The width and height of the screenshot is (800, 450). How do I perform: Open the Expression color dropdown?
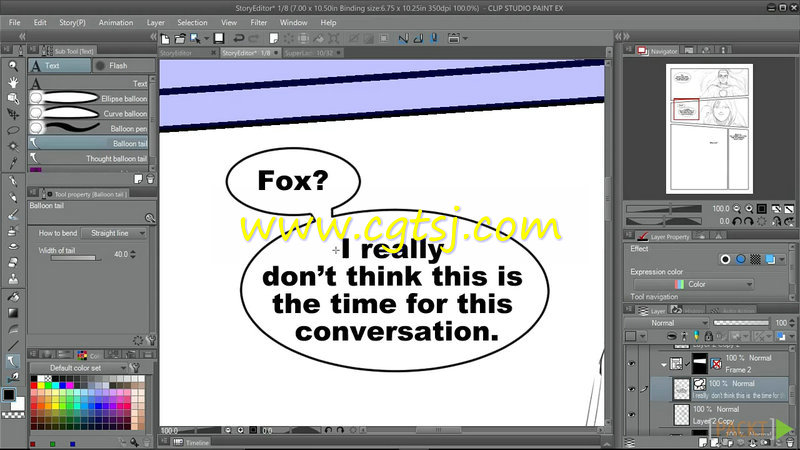coord(693,284)
